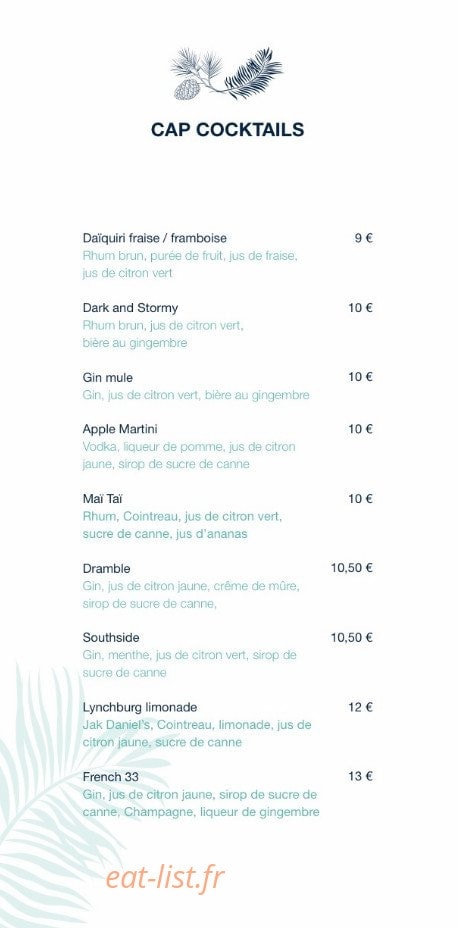Click the Dramble cocktail title

(107, 568)
